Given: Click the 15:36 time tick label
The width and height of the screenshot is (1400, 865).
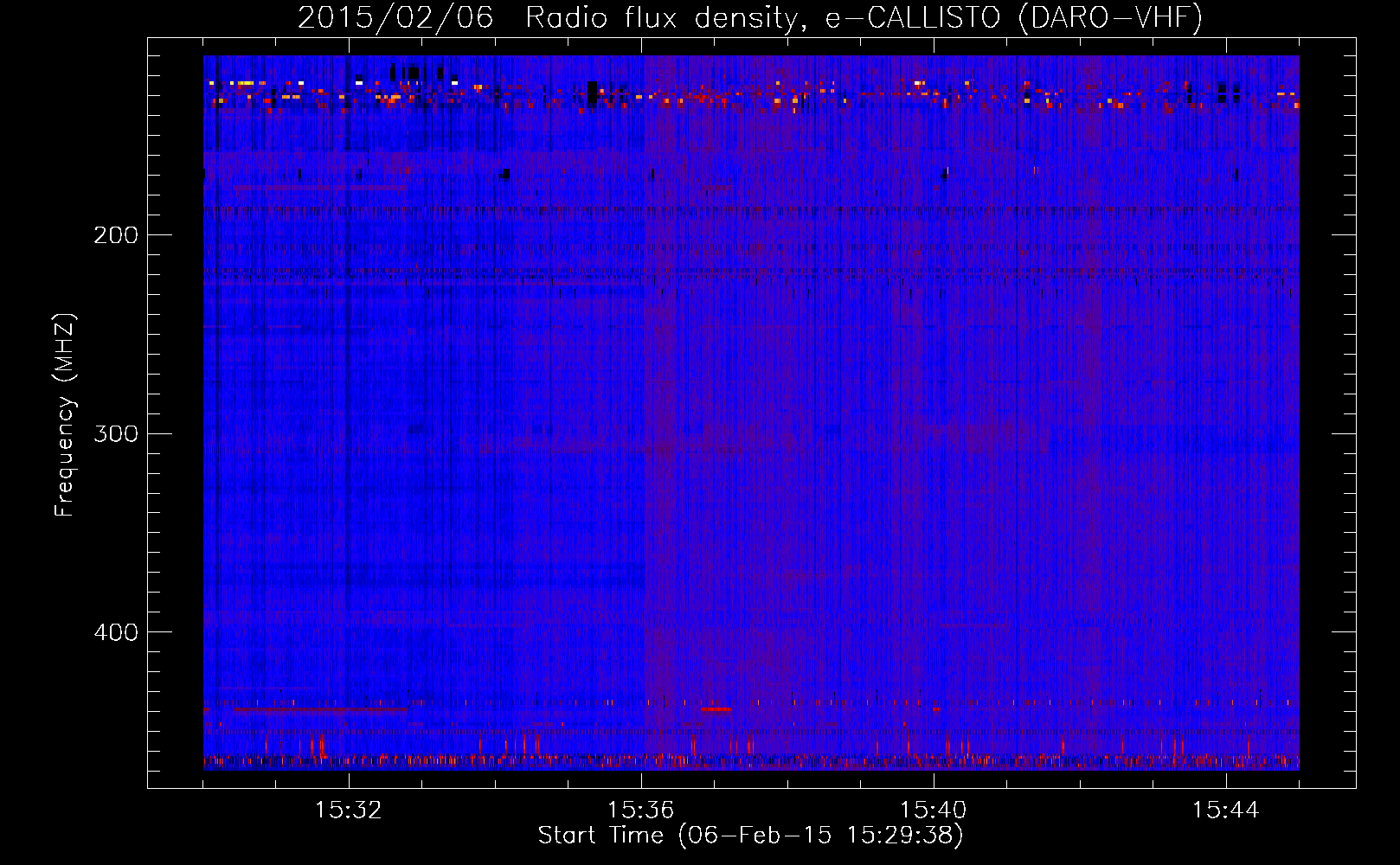Looking at the screenshot, I should coord(641,811).
